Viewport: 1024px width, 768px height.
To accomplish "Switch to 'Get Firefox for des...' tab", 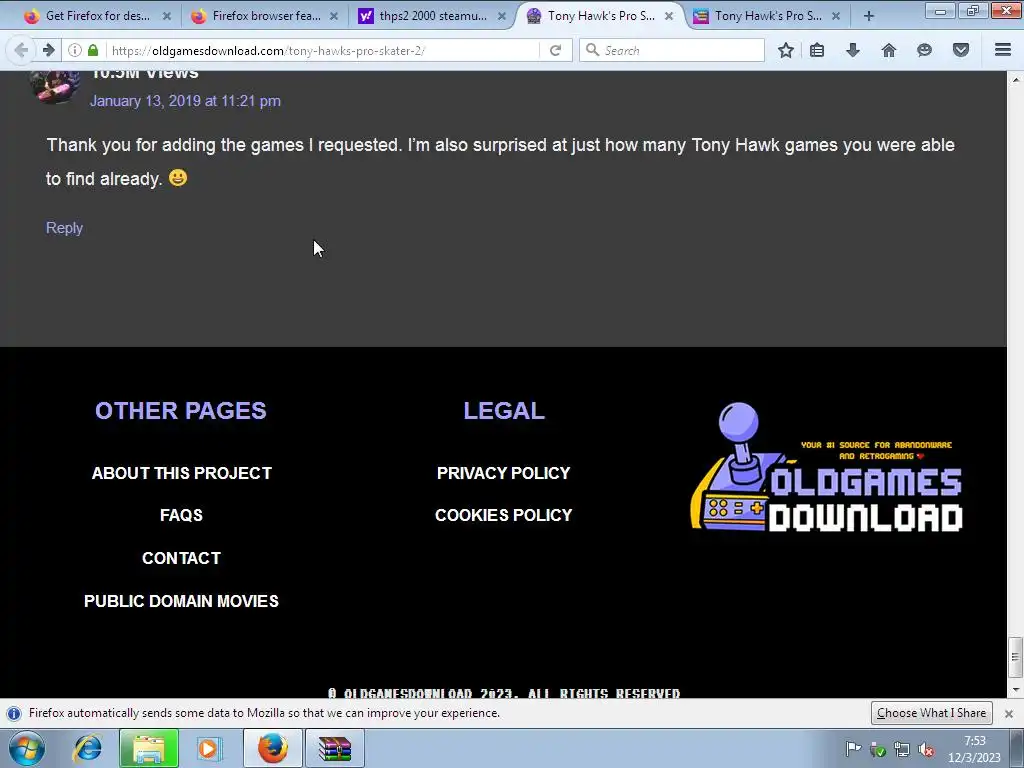I will point(97,16).
